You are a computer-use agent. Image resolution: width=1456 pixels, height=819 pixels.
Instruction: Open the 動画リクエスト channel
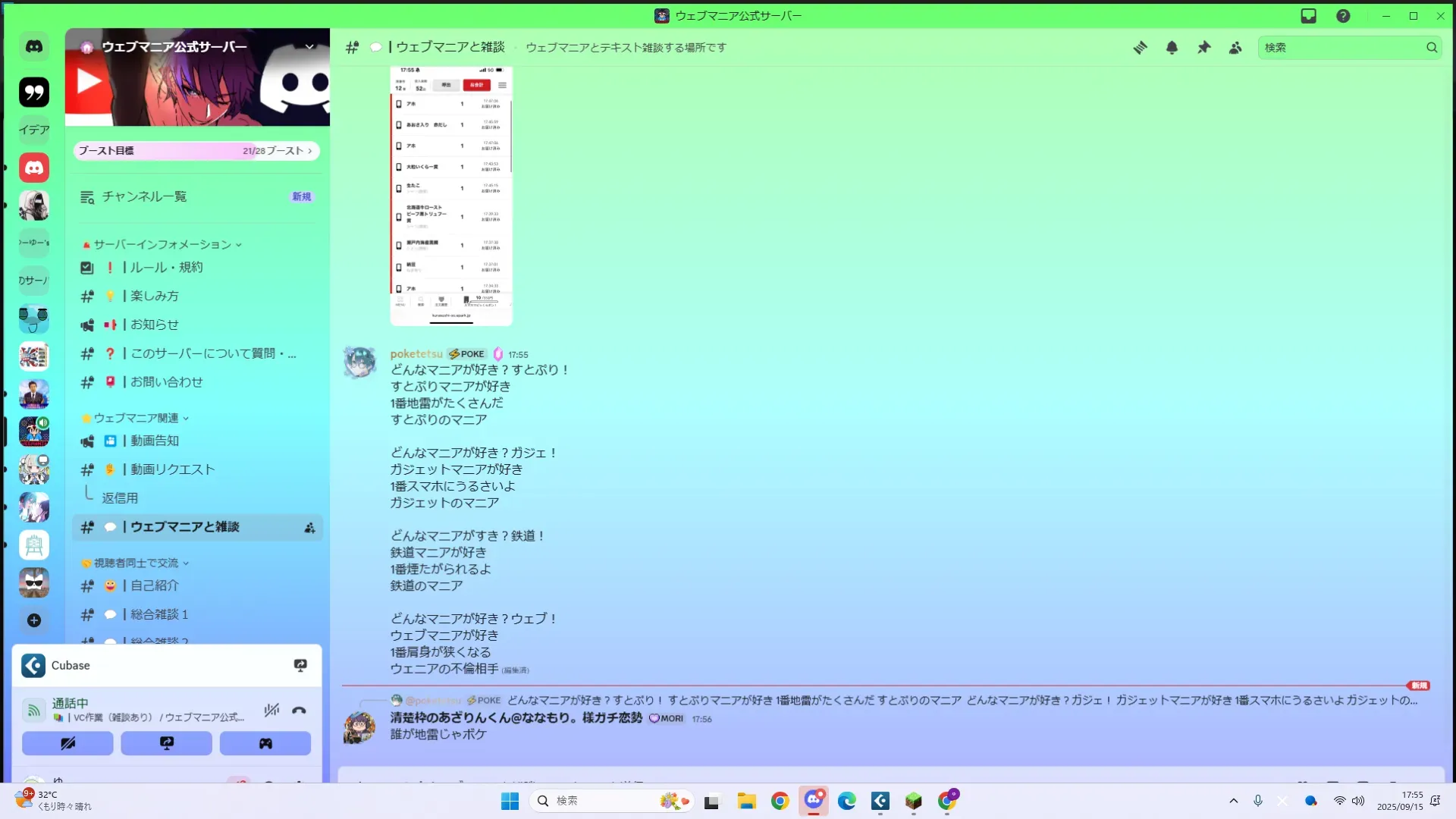[x=172, y=469]
